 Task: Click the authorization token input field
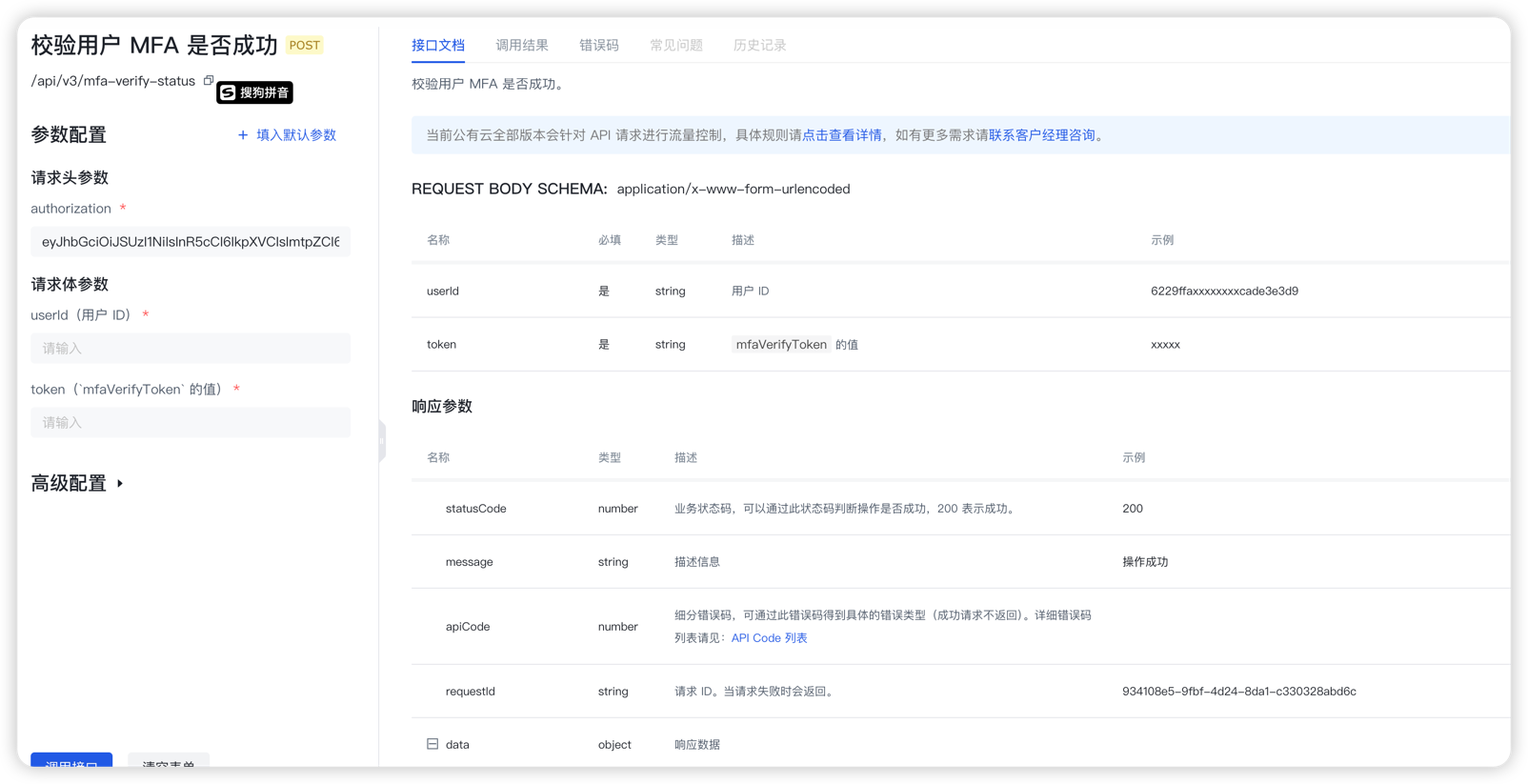191,242
